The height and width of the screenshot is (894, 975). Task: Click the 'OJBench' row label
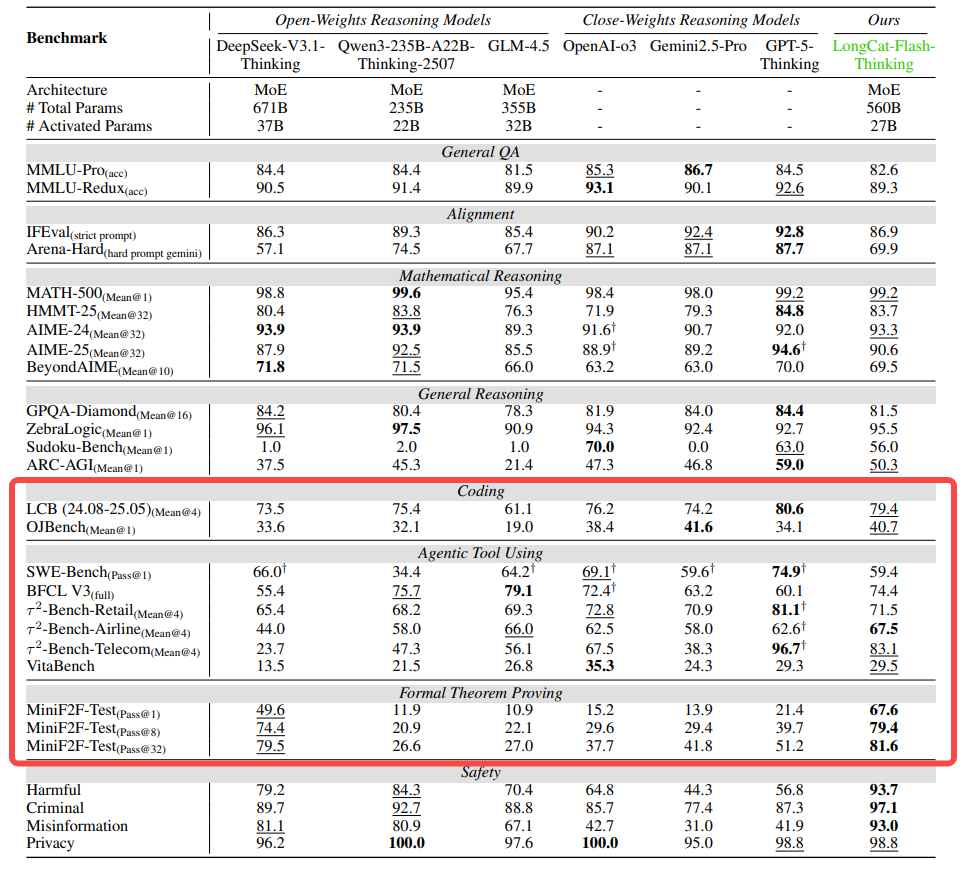(x=81, y=528)
